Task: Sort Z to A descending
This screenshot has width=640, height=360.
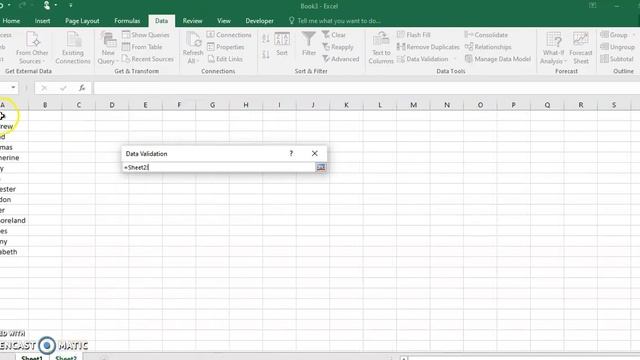Action: pos(266,54)
